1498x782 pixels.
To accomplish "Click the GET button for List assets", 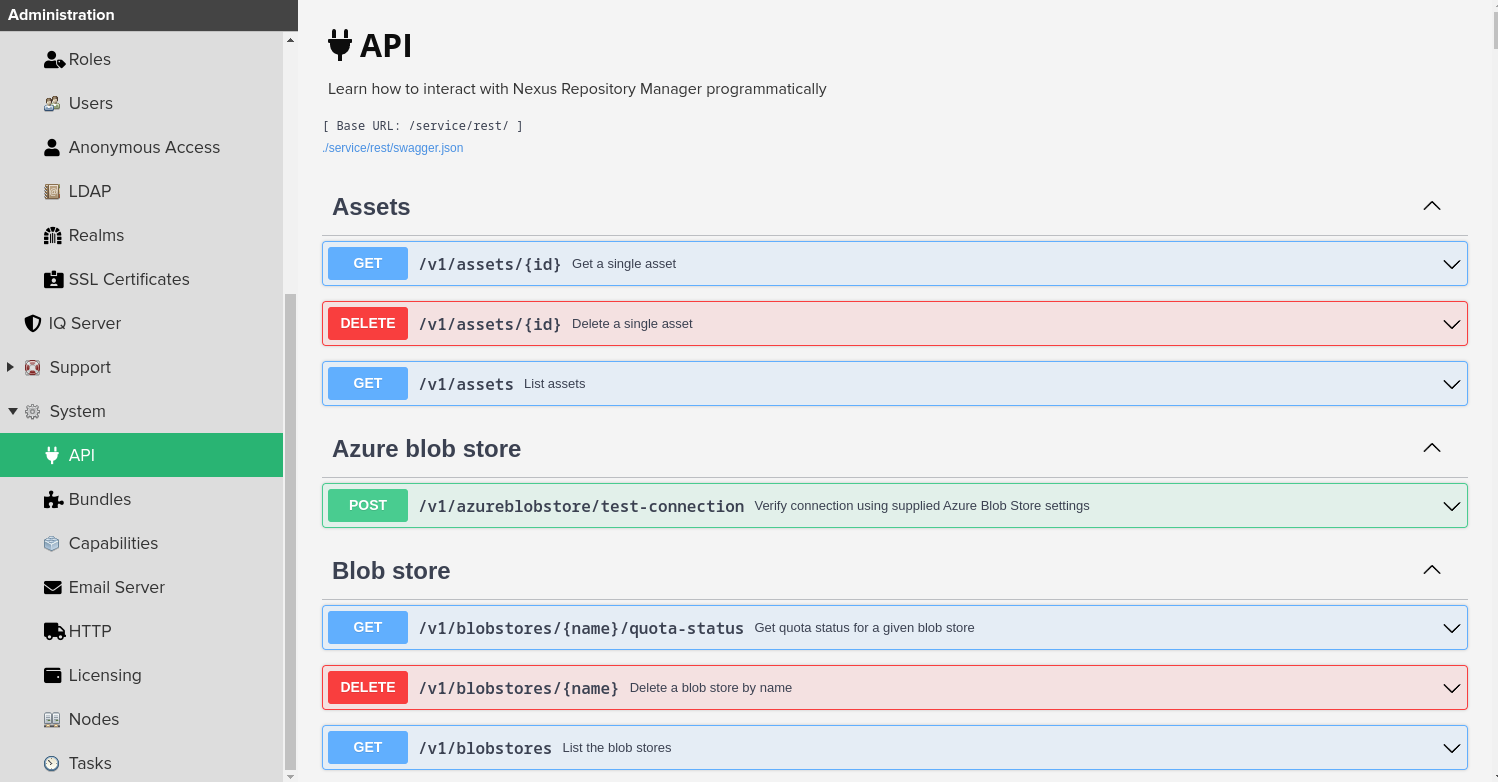I will click(x=368, y=384).
